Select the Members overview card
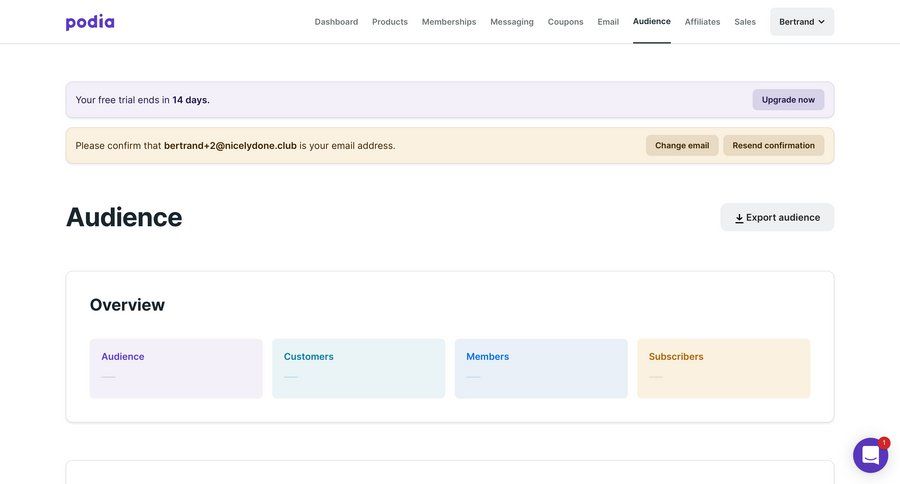Image resolution: width=900 pixels, height=484 pixels. [541, 369]
